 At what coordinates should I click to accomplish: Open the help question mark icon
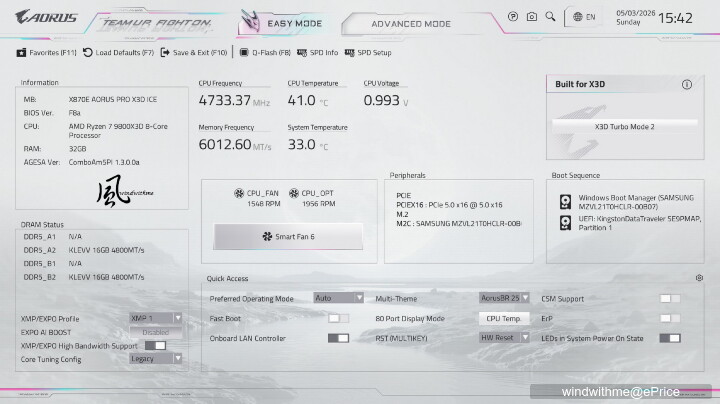(x=513, y=17)
